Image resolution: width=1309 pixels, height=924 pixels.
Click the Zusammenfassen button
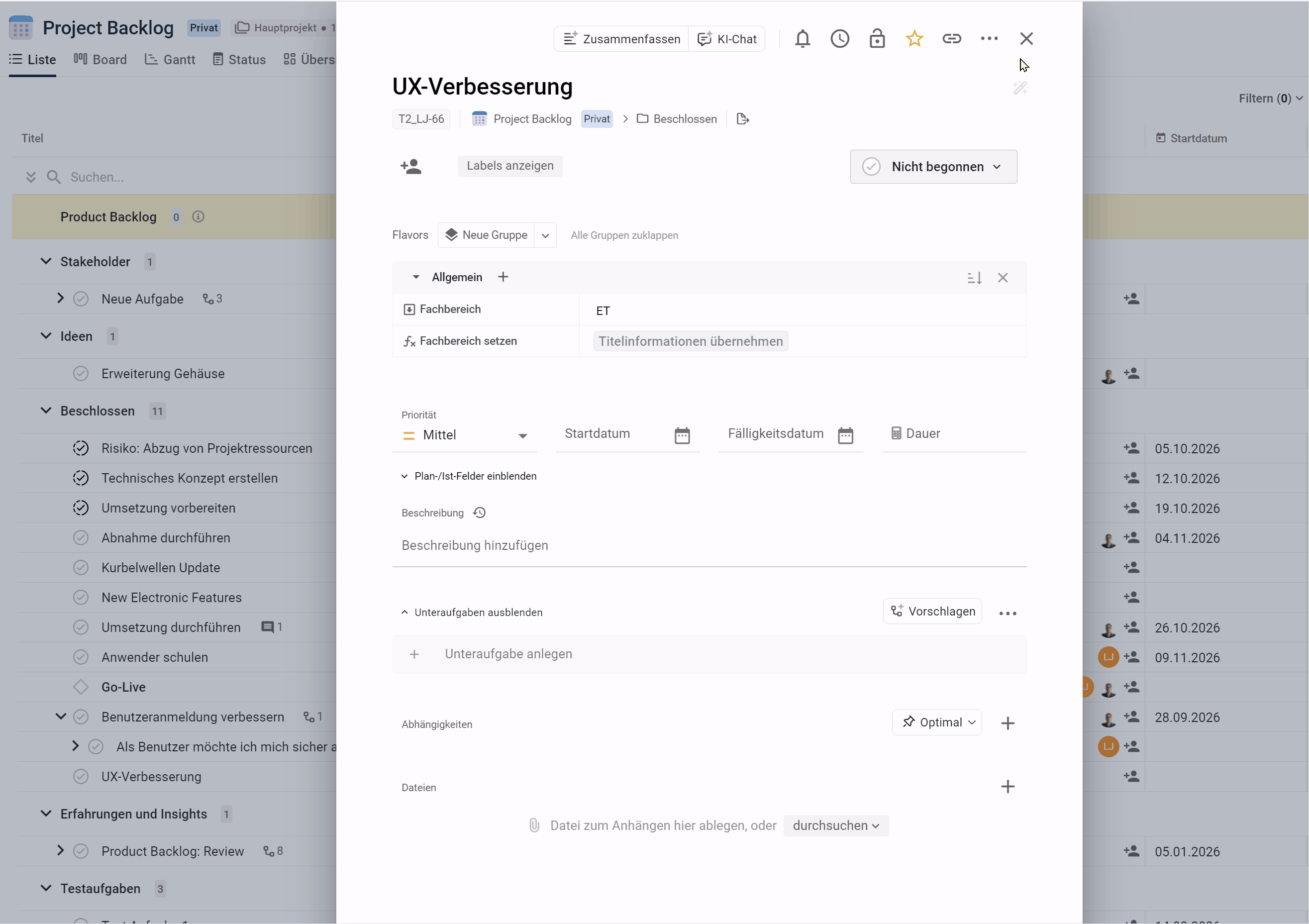click(621, 39)
